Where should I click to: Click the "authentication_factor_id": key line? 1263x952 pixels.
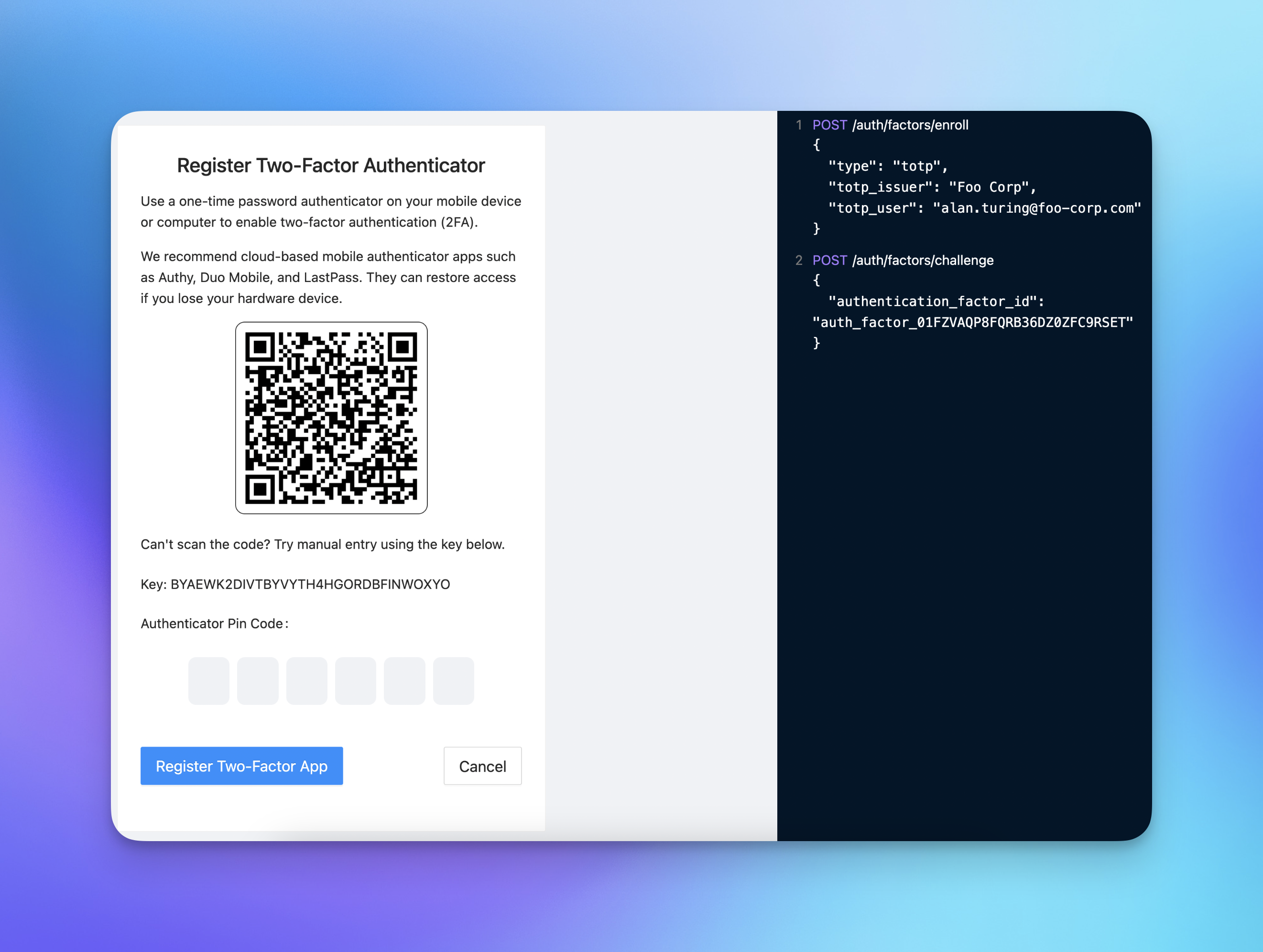point(936,302)
